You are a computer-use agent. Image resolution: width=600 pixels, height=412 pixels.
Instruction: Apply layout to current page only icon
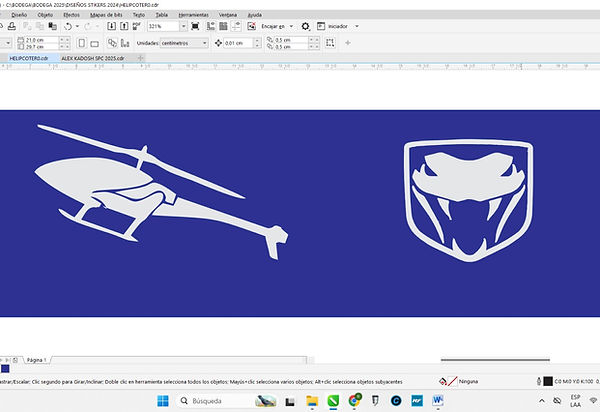click(x=125, y=43)
